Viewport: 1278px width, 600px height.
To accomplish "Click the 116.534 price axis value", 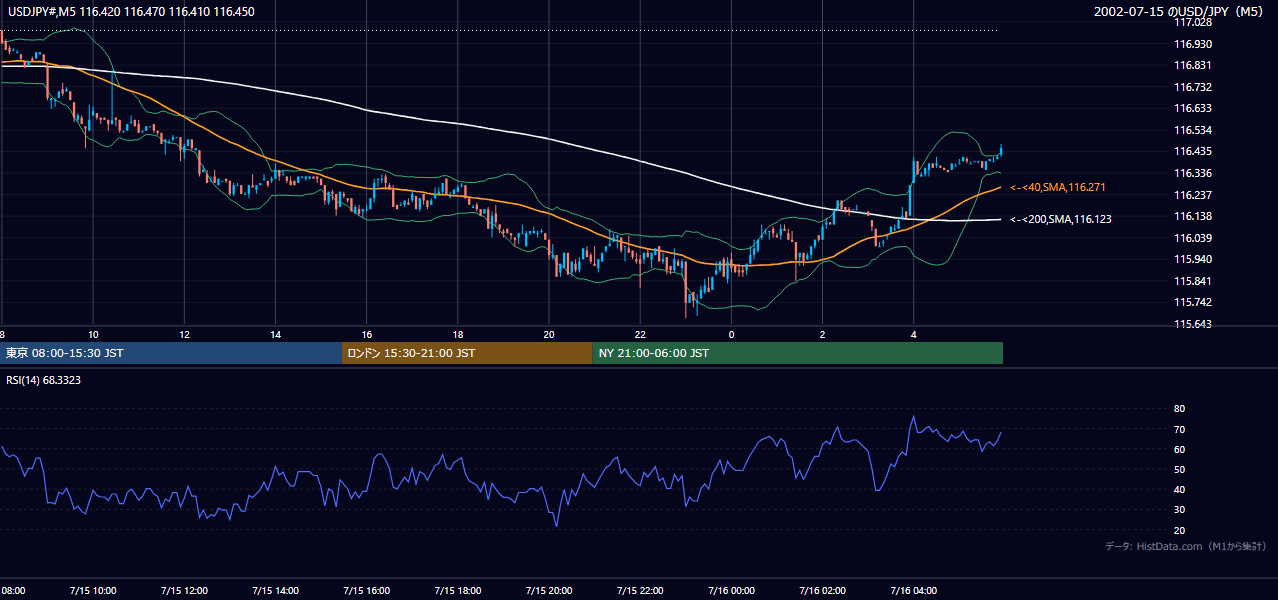I will tap(1194, 130).
